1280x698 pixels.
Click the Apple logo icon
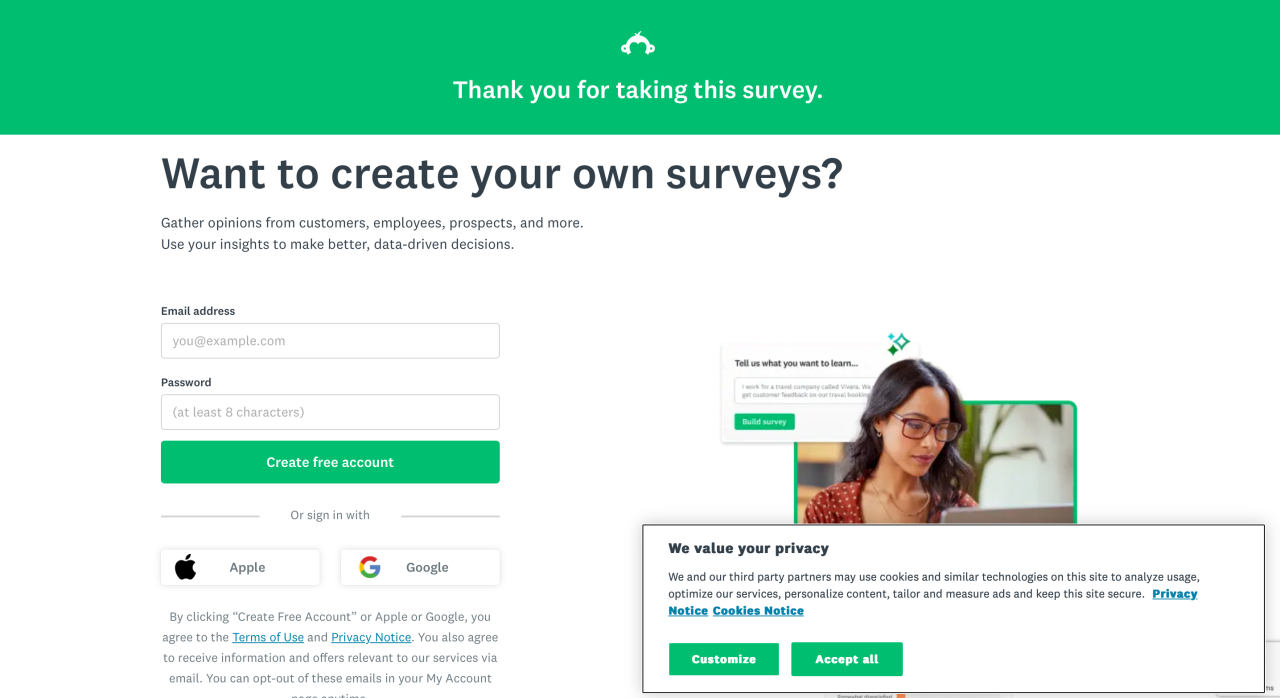tap(186, 567)
